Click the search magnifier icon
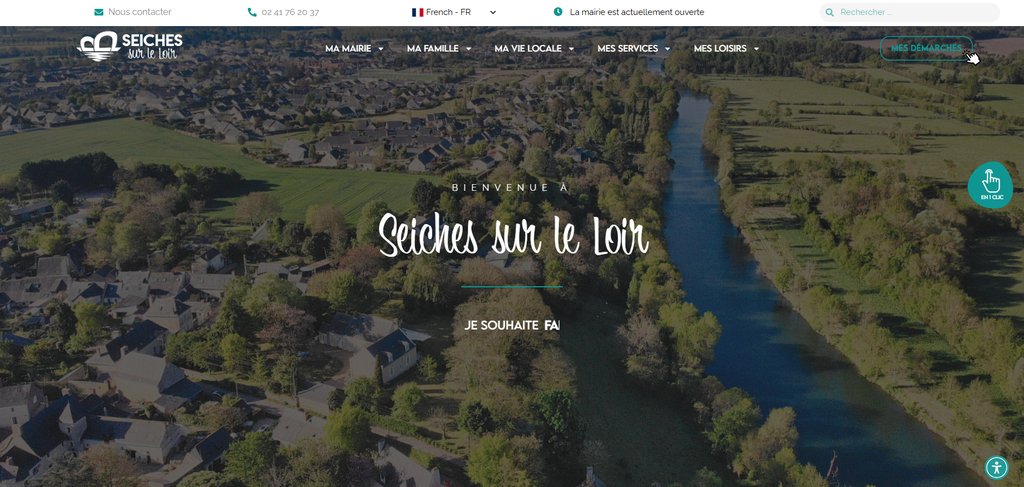The height and width of the screenshot is (487, 1024). coord(829,12)
